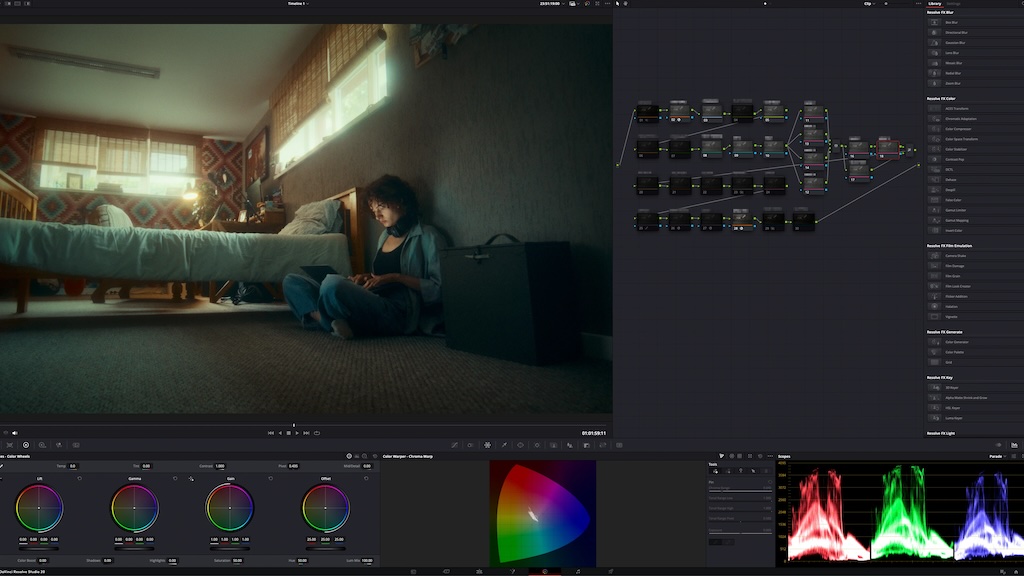The width and height of the screenshot is (1024, 576).
Task: Pick the Gamut Mapping effect
Action: click(x=957, y=220)
